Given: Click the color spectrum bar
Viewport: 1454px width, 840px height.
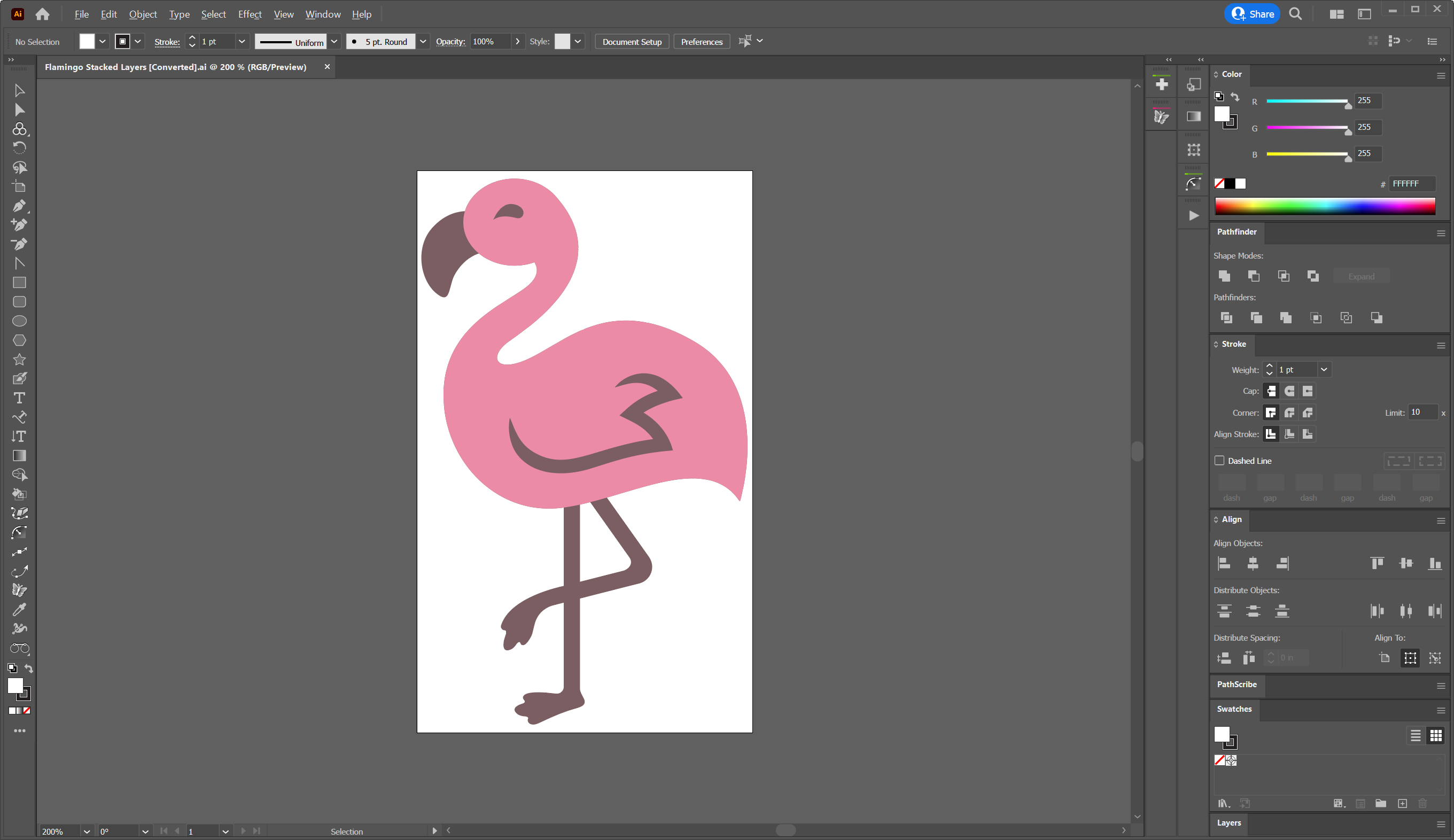Looking at the screenshot, I should pyautogui.click(x=1325, y=206).
